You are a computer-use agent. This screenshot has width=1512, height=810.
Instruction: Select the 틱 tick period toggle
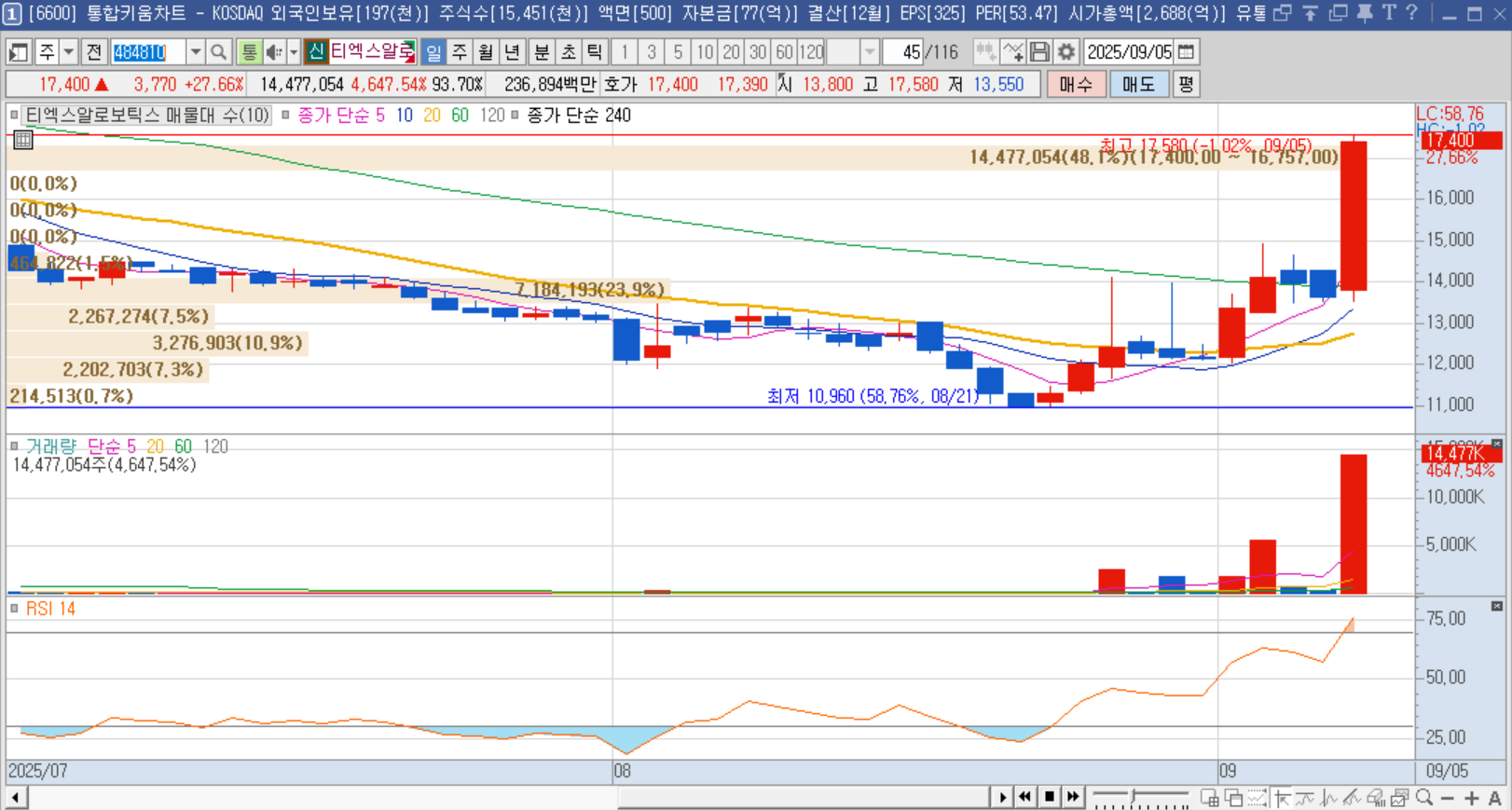tap(594, 52)
